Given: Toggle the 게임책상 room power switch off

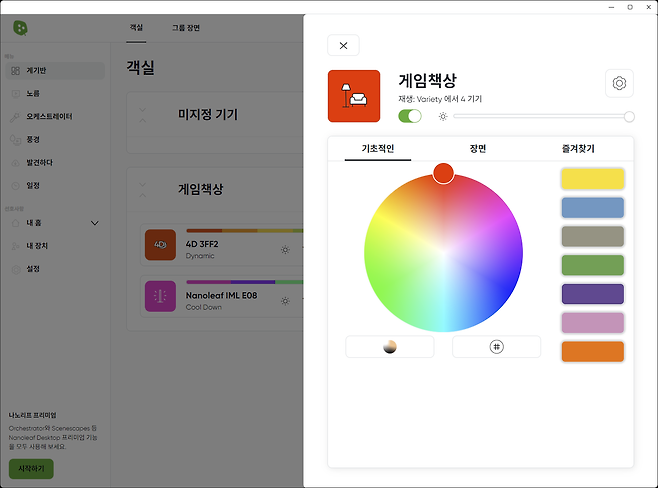Looking at the screenshot, I should tap(410, 116).
